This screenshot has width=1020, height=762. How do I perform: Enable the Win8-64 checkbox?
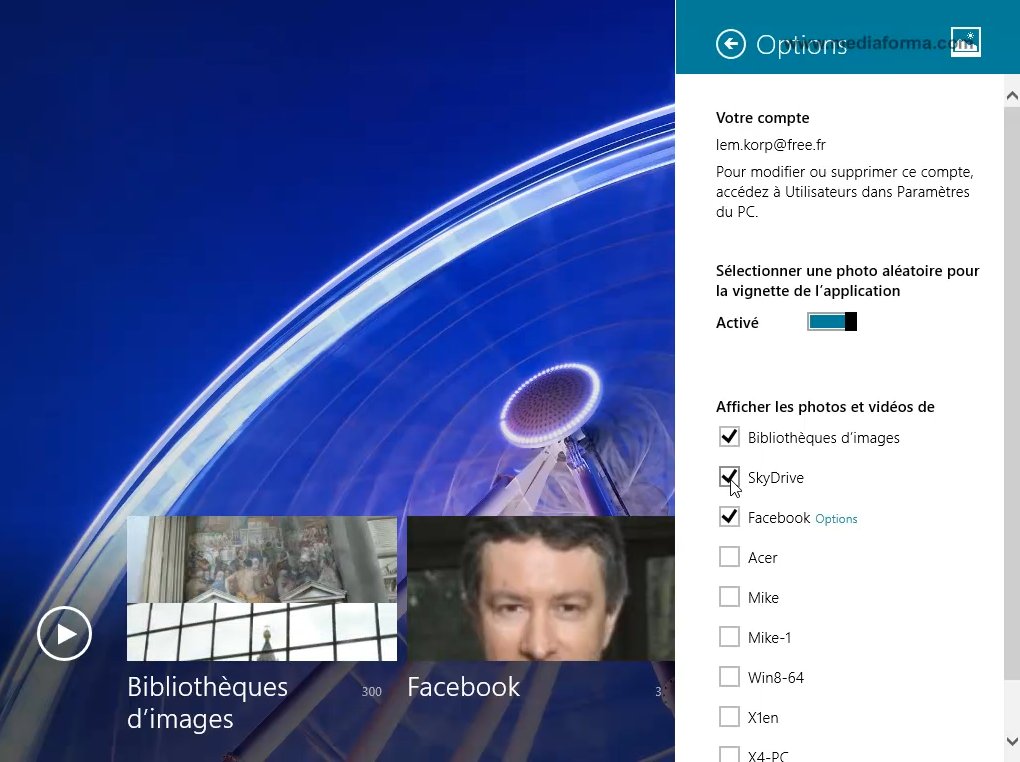[x=729, y=677]
